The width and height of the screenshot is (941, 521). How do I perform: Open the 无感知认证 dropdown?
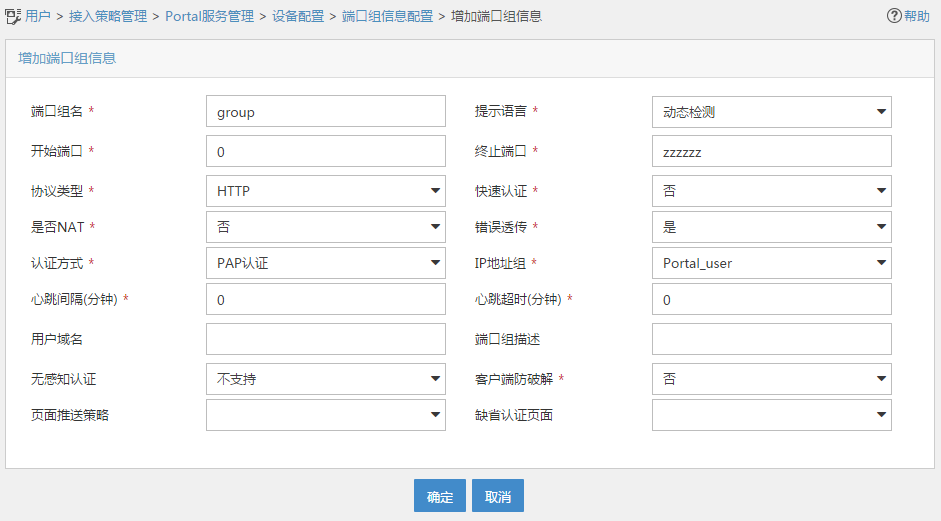[325, 379]
